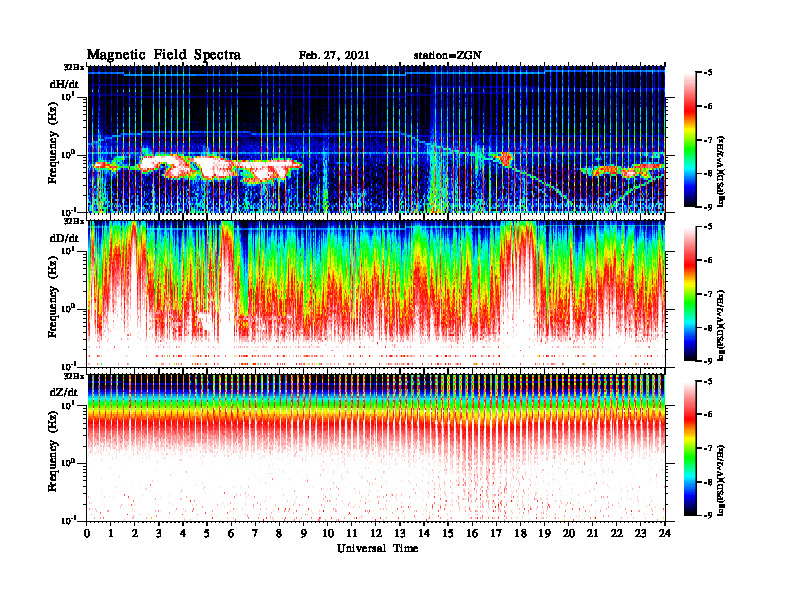The image size is (792, 612).
Task: Click hour tick label '5' on time axis
Action: tap(207, 533)
